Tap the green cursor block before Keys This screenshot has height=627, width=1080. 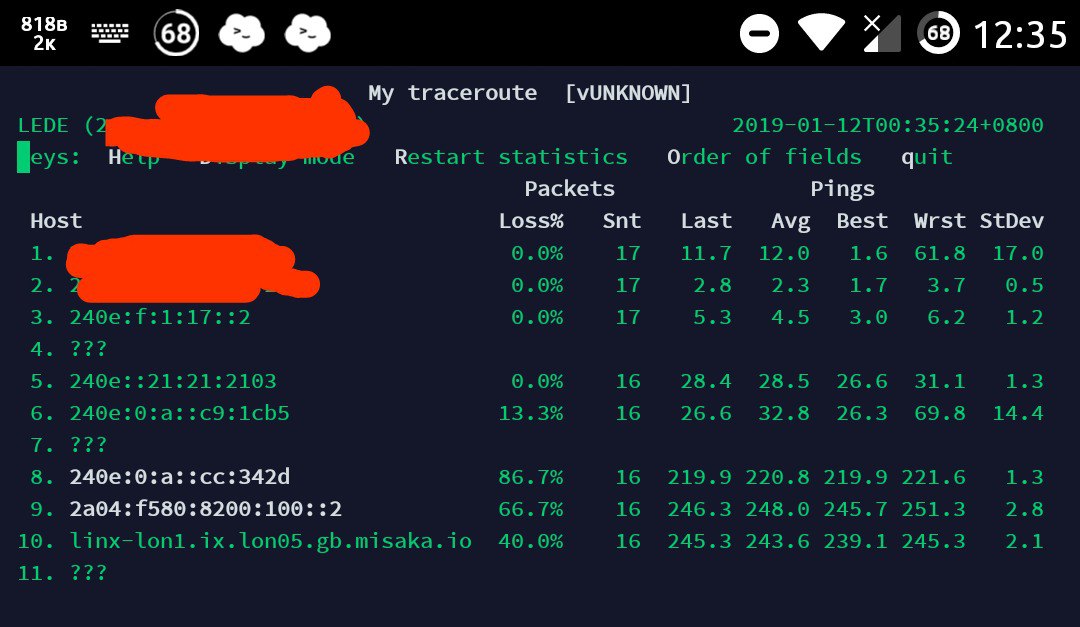pyautogui.click(x=23, y=157)
